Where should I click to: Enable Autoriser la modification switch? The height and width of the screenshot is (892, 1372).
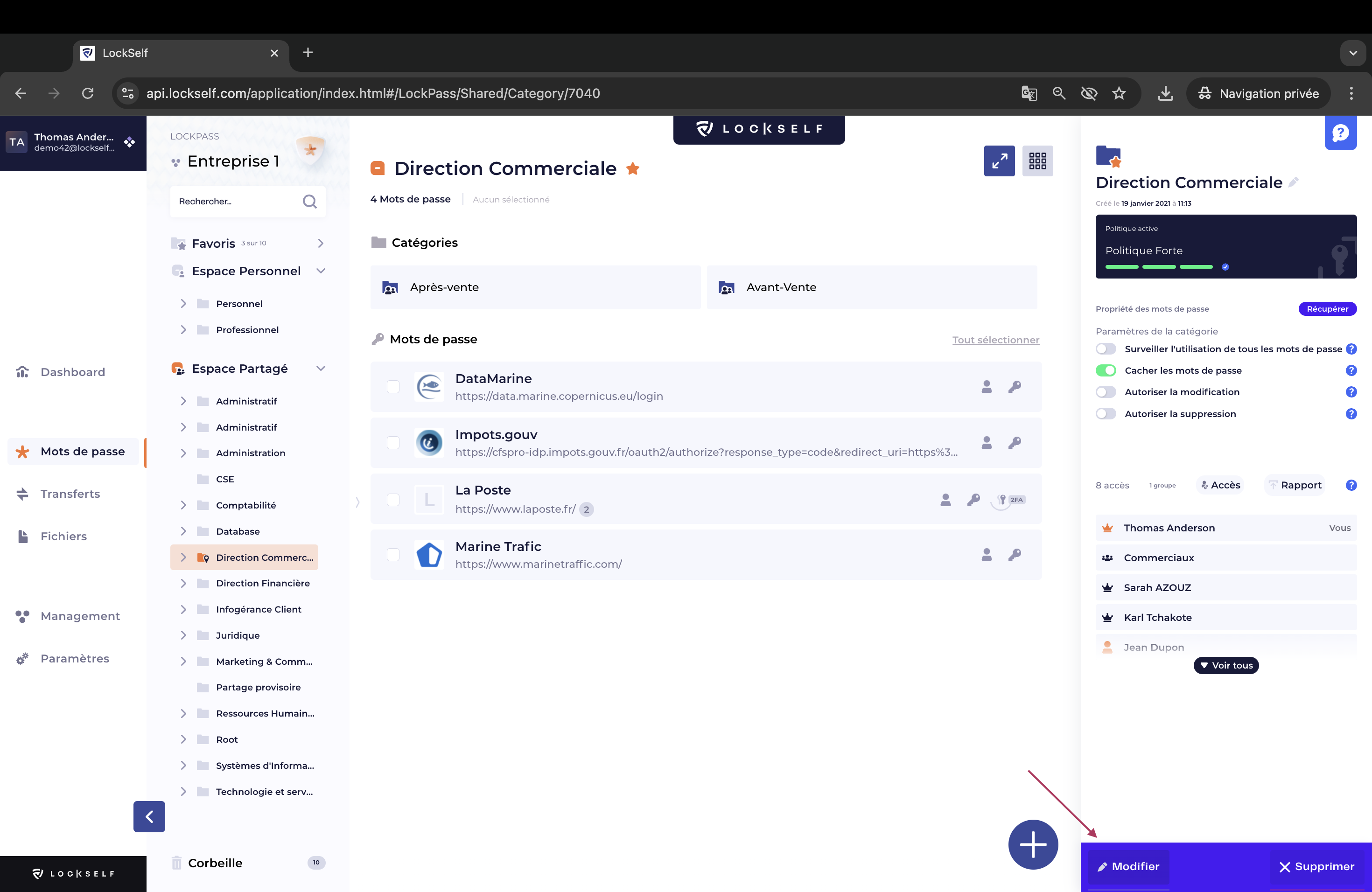coord(1106,392)
